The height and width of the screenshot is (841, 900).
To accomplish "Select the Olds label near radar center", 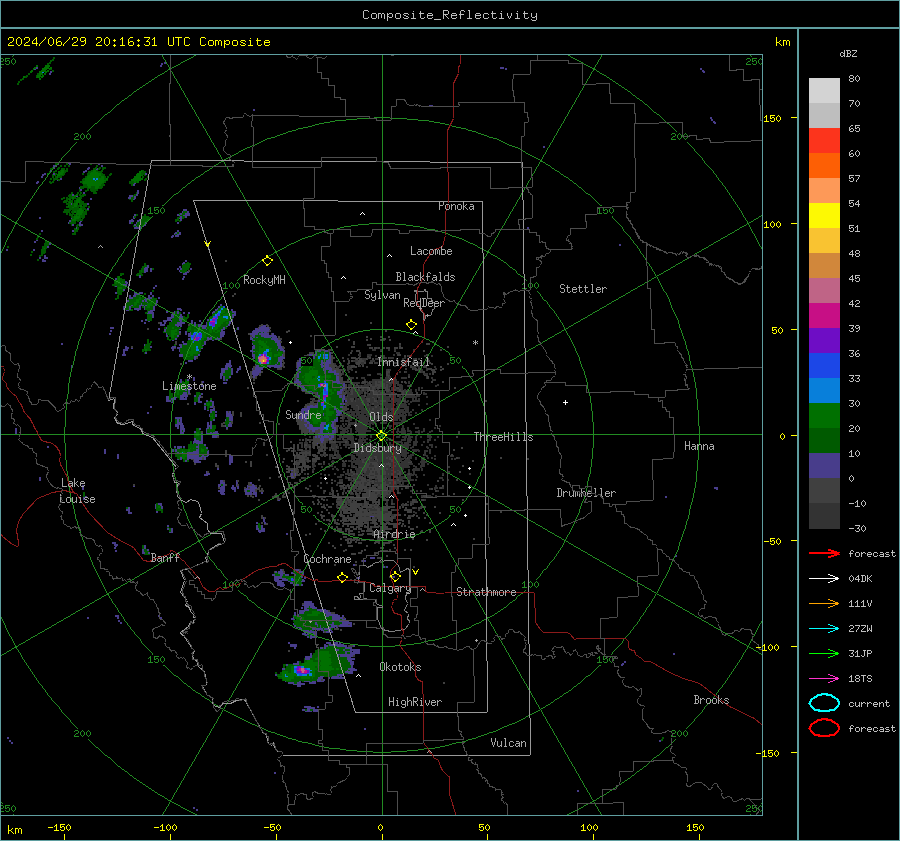I will 381,417.
